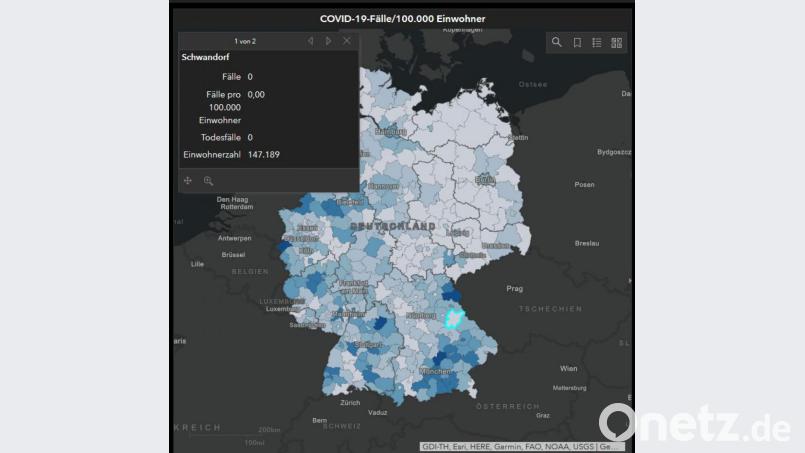Select the highlighted cyan Schwandorf district
Screen dimensions: 805x453
pos(454,320)
